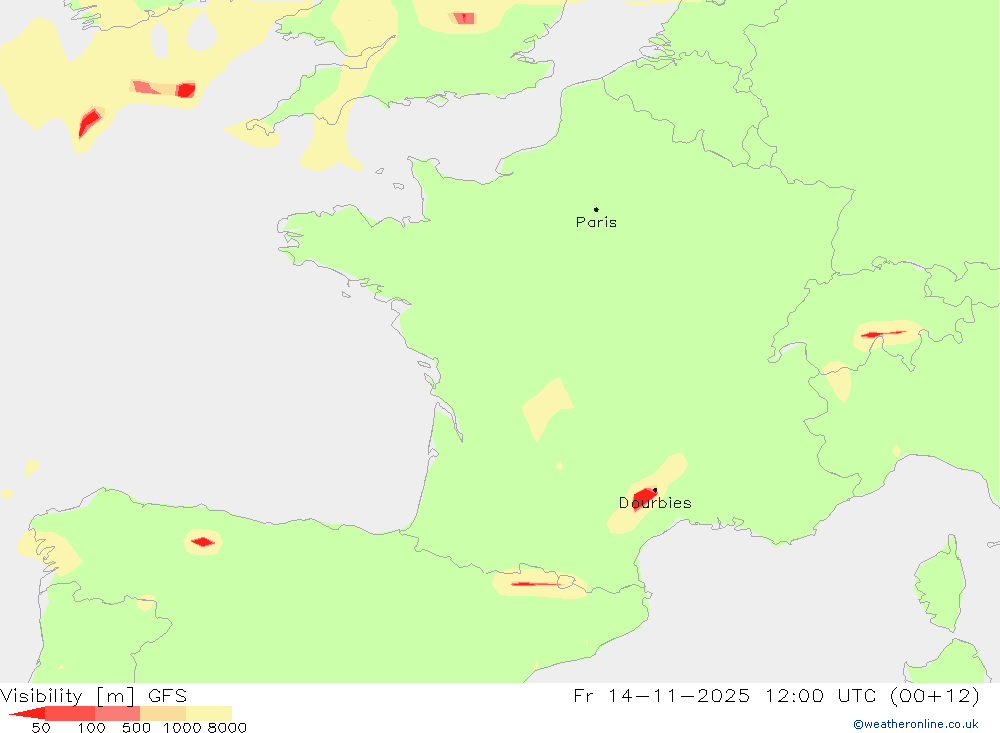Click the legend value '500'
Image resolution: width=1000 pixels, height=733 pixels.
tap(136, 728)
